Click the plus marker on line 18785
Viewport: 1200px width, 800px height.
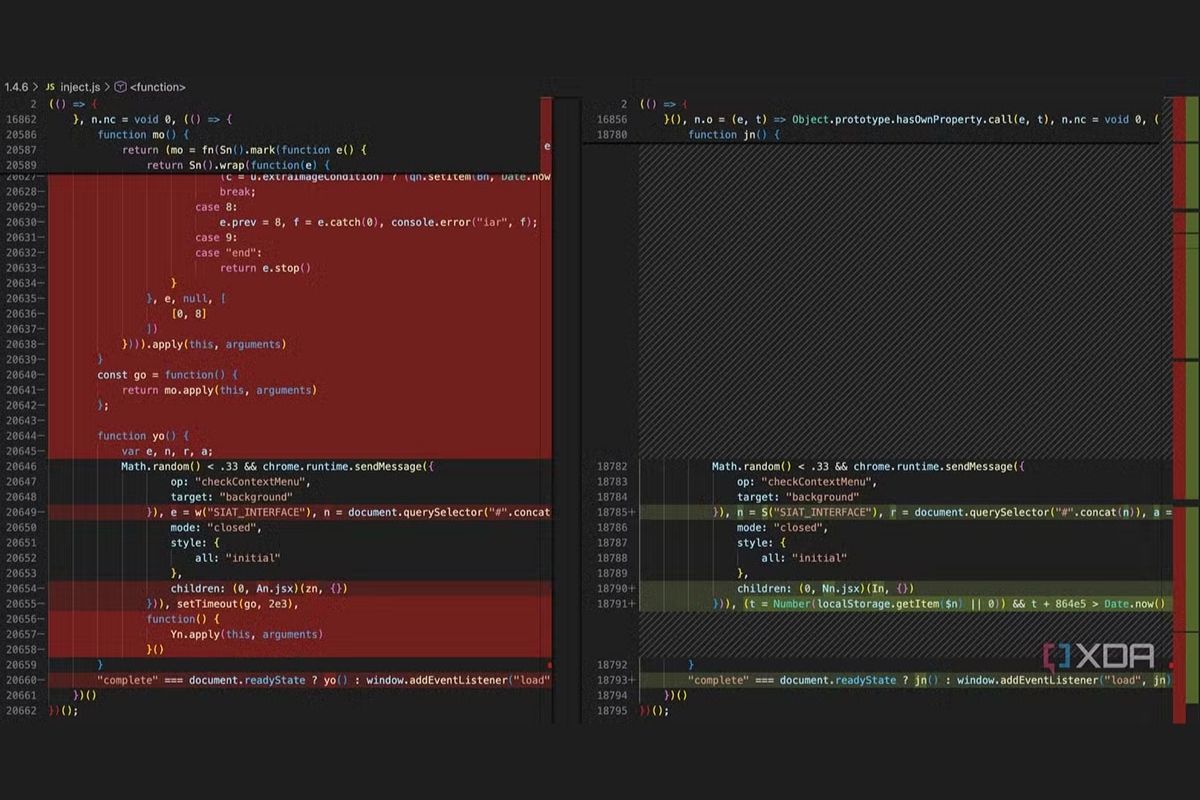pos(631,512)
